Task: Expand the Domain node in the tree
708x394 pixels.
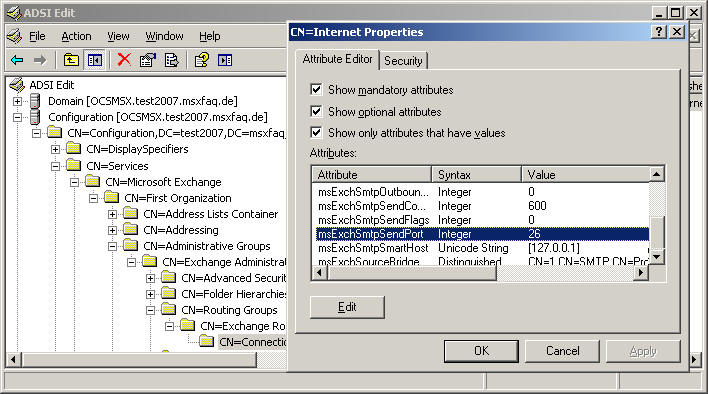Action: tap(17, 101)
